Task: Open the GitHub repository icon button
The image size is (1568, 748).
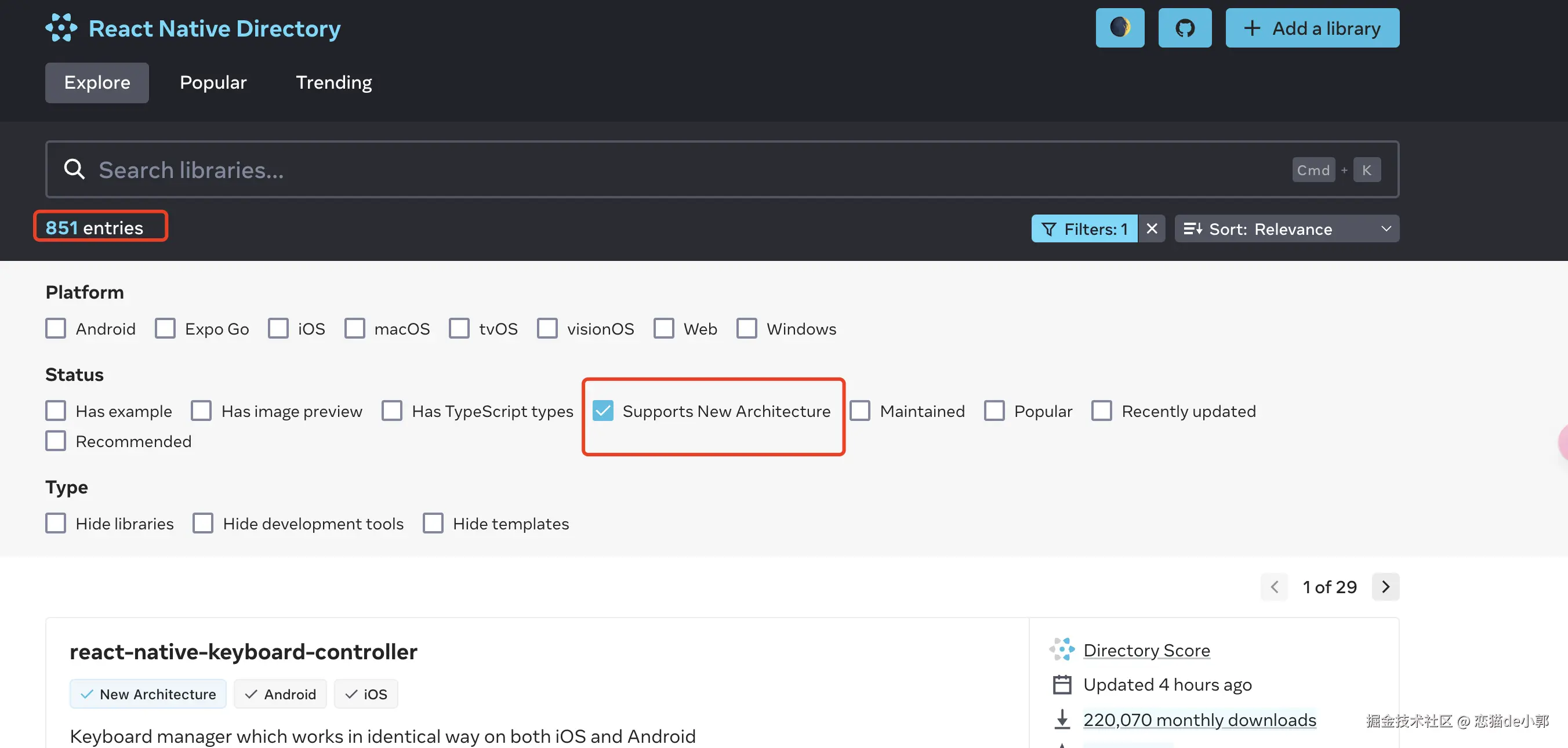Action: 1184,28
